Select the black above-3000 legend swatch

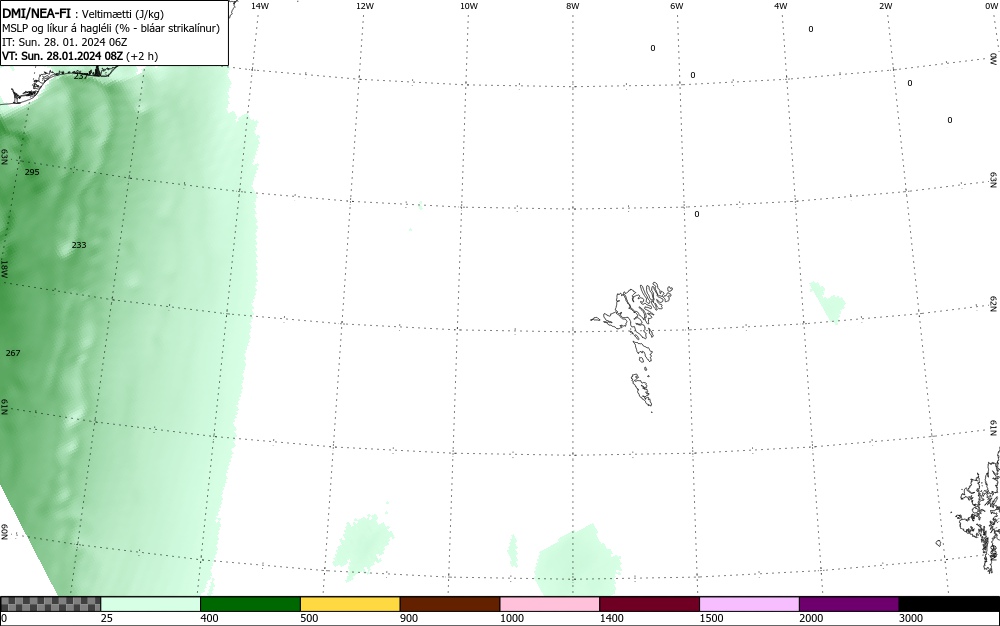coord(949,604)
